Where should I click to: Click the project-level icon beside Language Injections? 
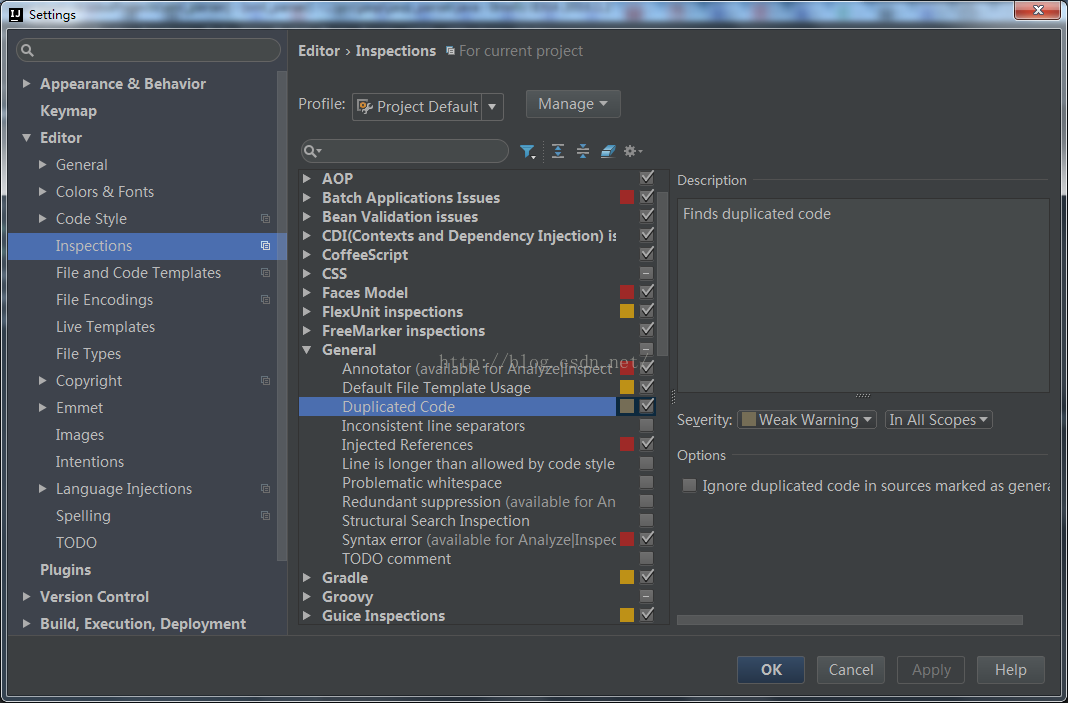coord(266,489)
